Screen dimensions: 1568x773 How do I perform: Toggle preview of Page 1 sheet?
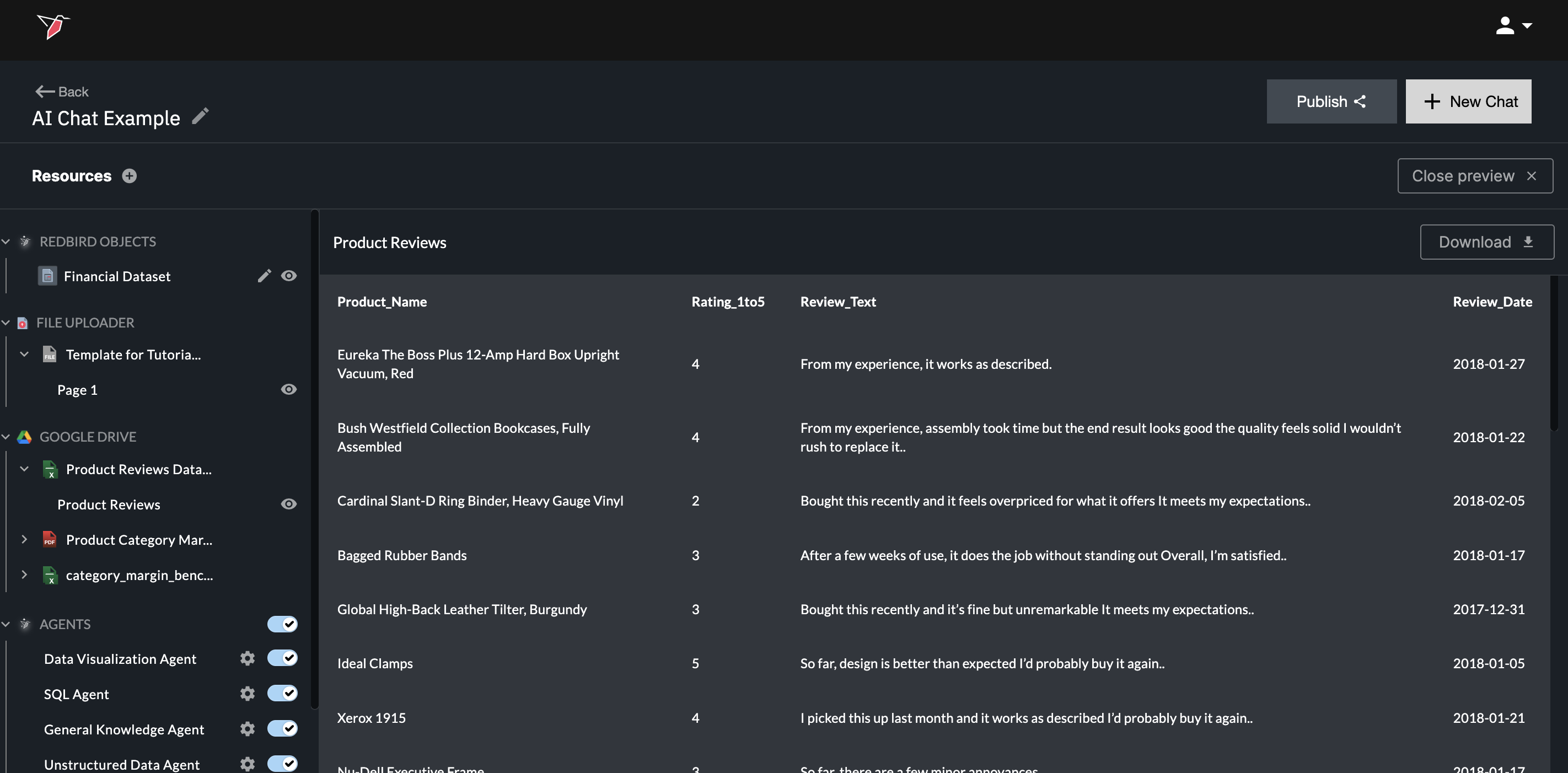(288, 390)
